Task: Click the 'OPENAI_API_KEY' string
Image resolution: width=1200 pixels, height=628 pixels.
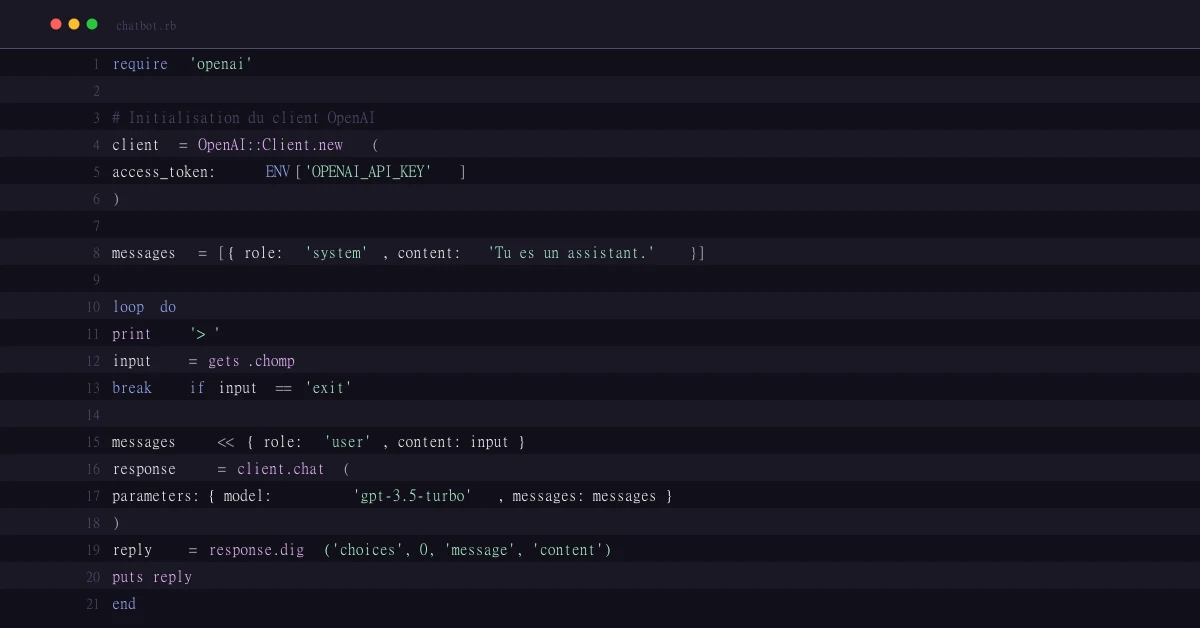Action: 368,172
